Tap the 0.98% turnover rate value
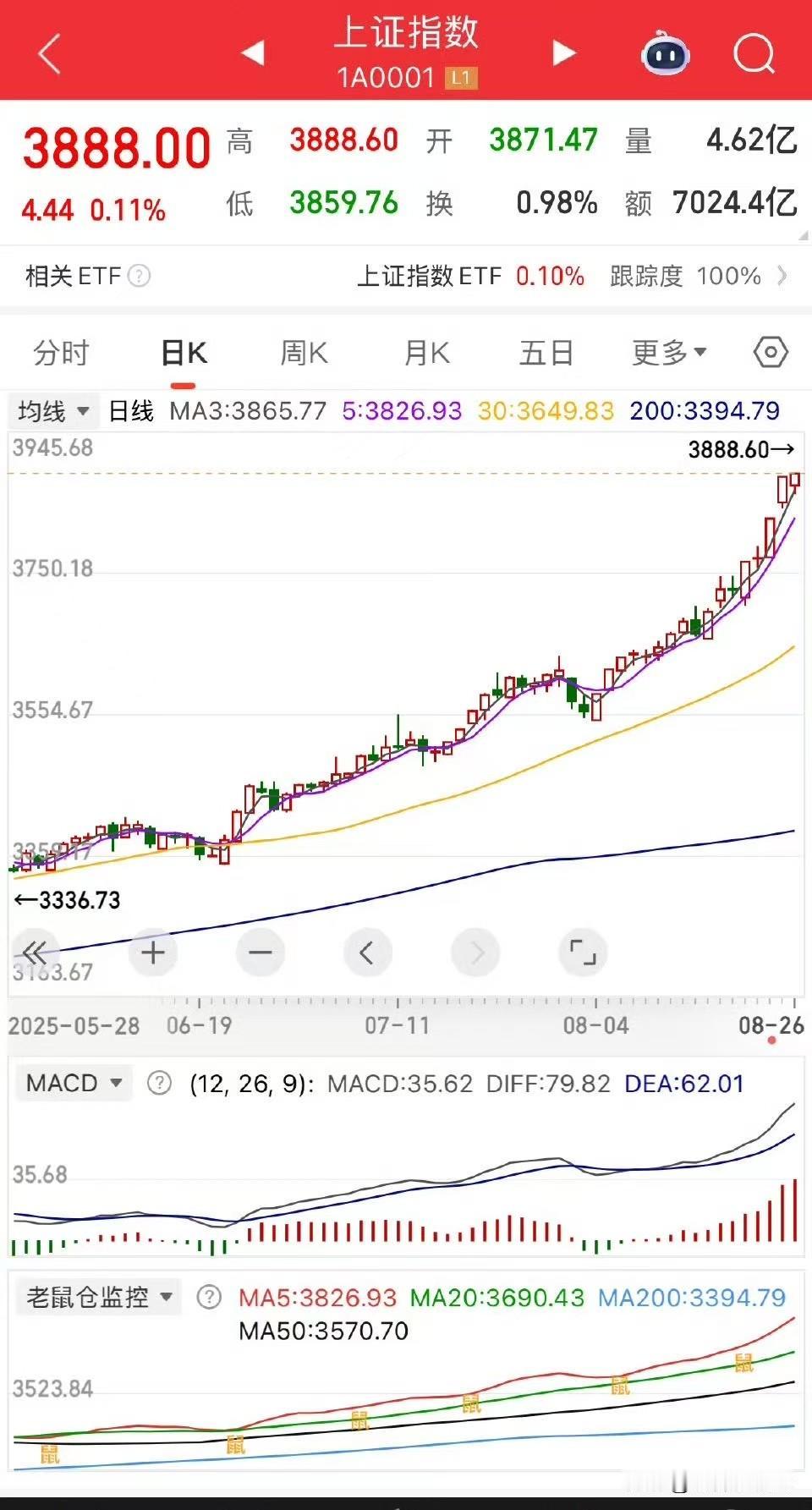Viewport: 812px width, 1510px height. pyautogui.click(x=557, y=203)
